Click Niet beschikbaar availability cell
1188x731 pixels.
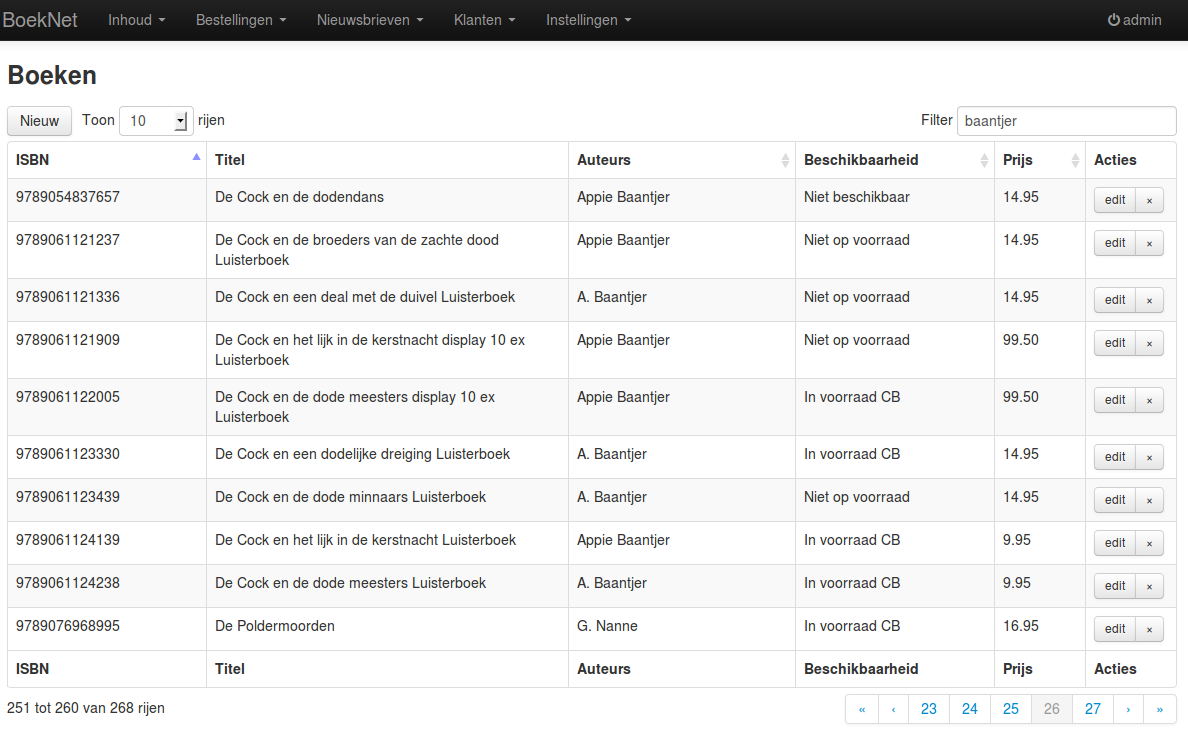(x=895, y=200)
